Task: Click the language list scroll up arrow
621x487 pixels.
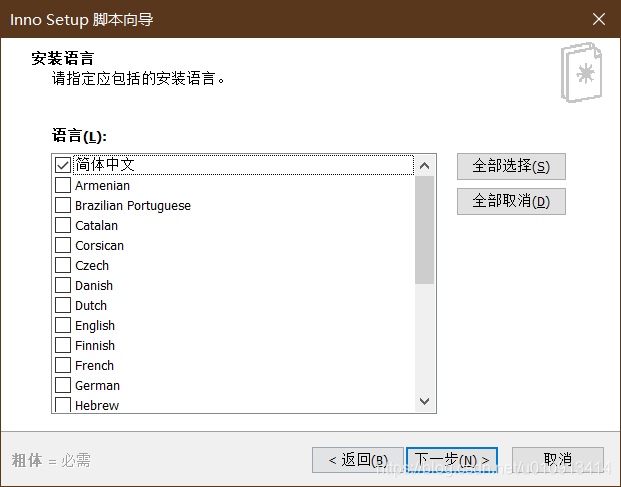Action: click(x=425, y=166)
